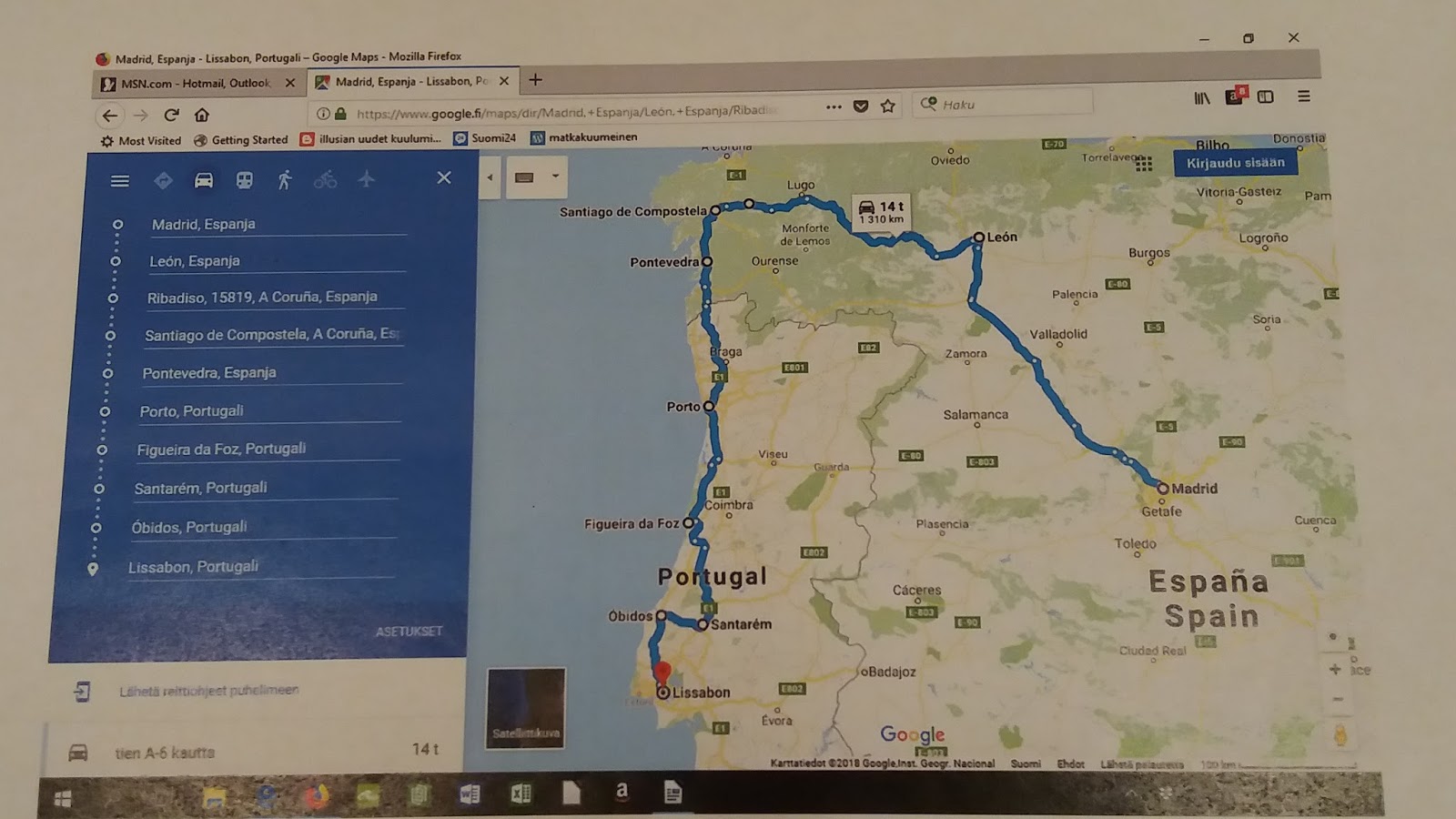Show my location on map
Image resolution: width=1456 pixels, height=819 pixels.
click(1332, 636)
